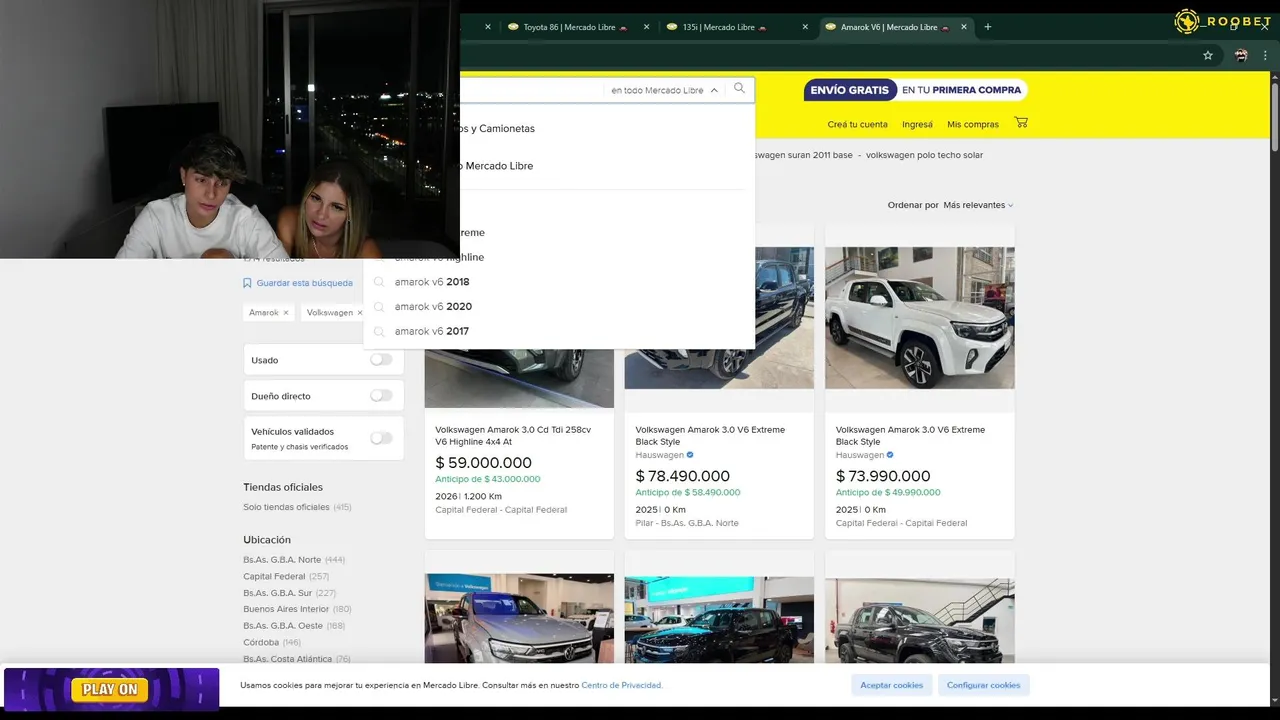This screenshot has width=1280, height=720.
Task: Close the Toyota 86 tab
Action: point(647,27)
